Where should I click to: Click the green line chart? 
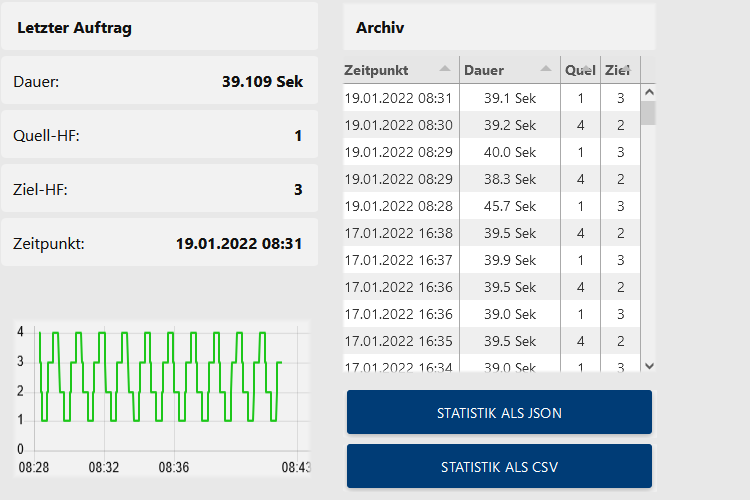pos(160,390)
